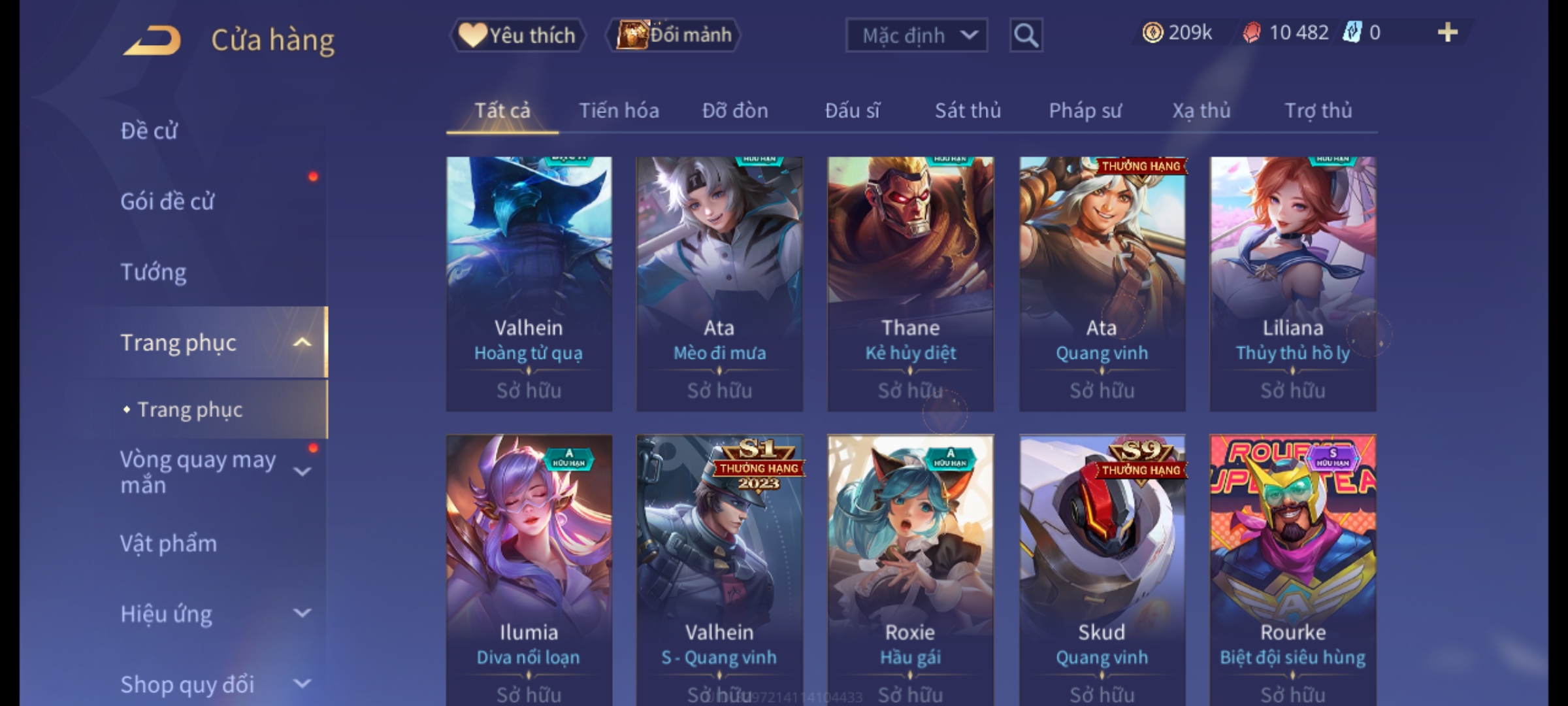Select Liliana Thủy thủ hồ ly skin

click(1293, 284)
